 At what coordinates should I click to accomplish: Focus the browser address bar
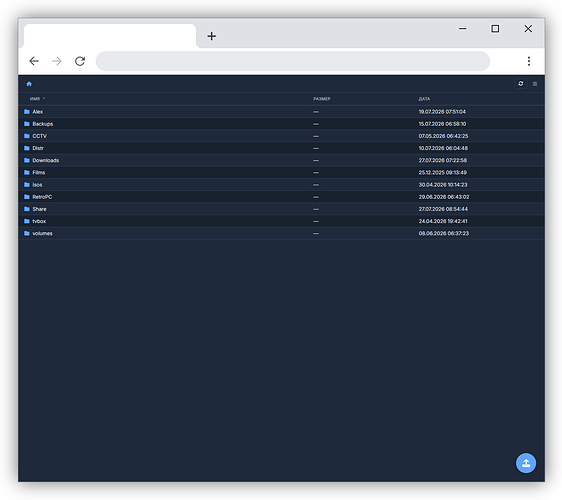point(292,61)
